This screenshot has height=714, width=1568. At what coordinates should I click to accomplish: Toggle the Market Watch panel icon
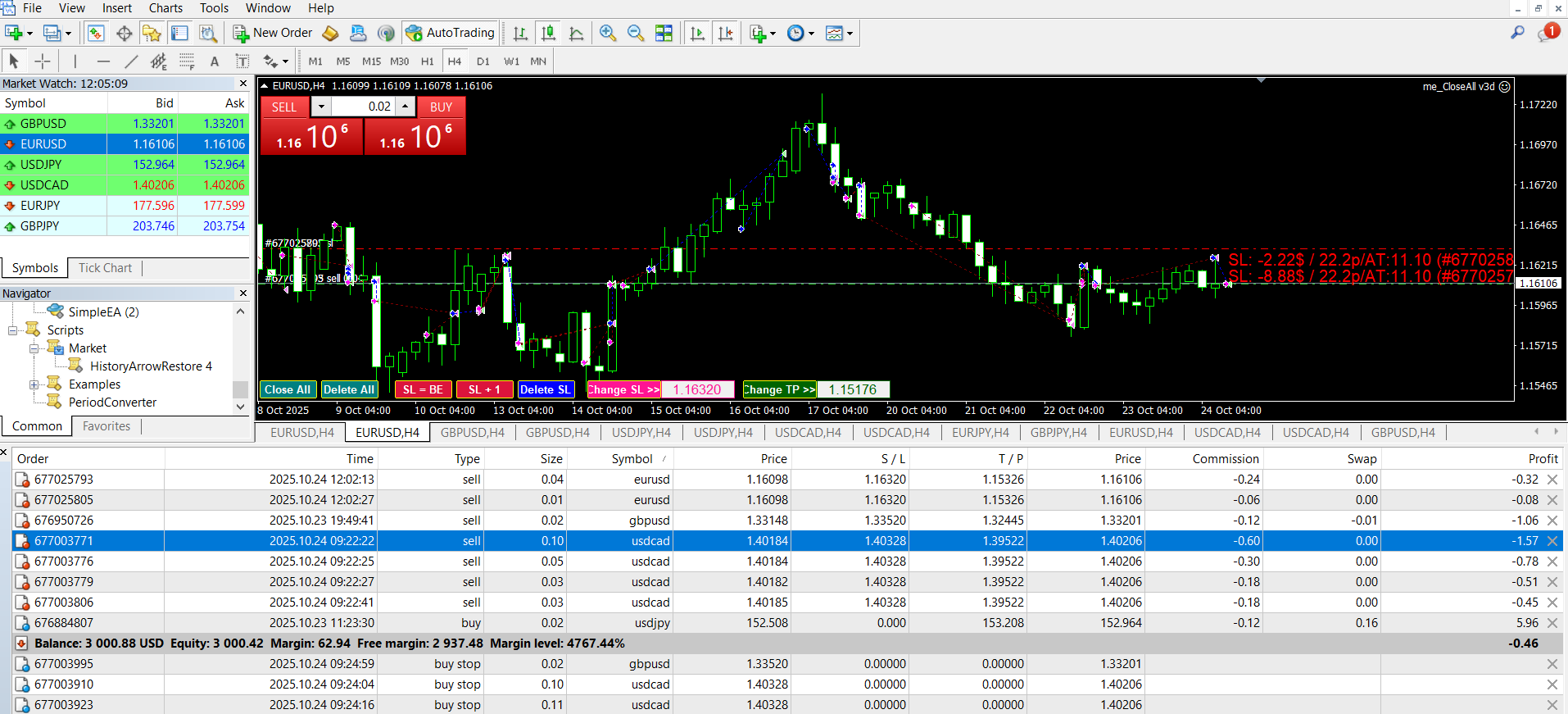coord(96,33)
